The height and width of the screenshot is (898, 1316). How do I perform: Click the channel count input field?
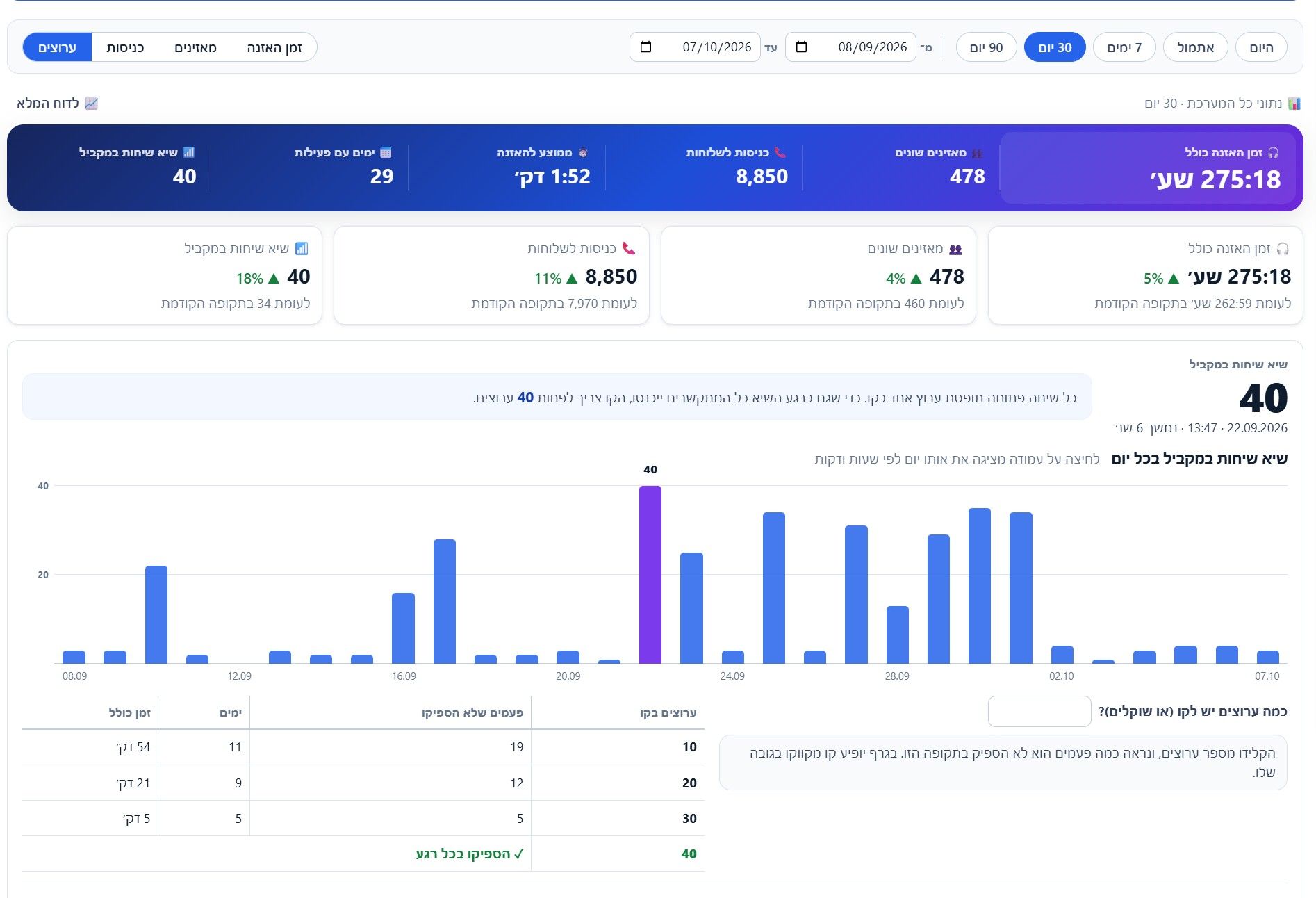[x=1039, y=711]
